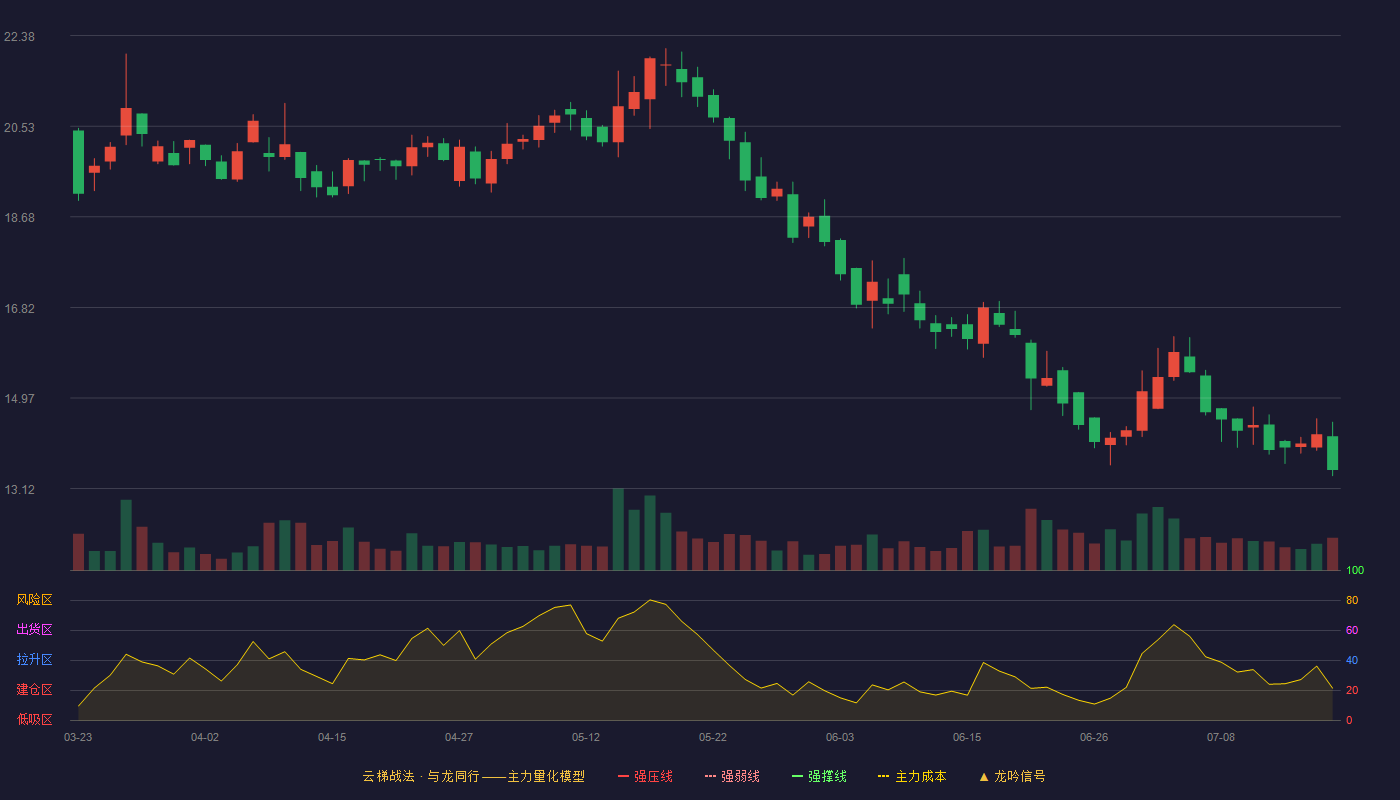1400x800 pixels.
Task: Toggle the 强弱线 legend series
Action: (x=732, y=776)
